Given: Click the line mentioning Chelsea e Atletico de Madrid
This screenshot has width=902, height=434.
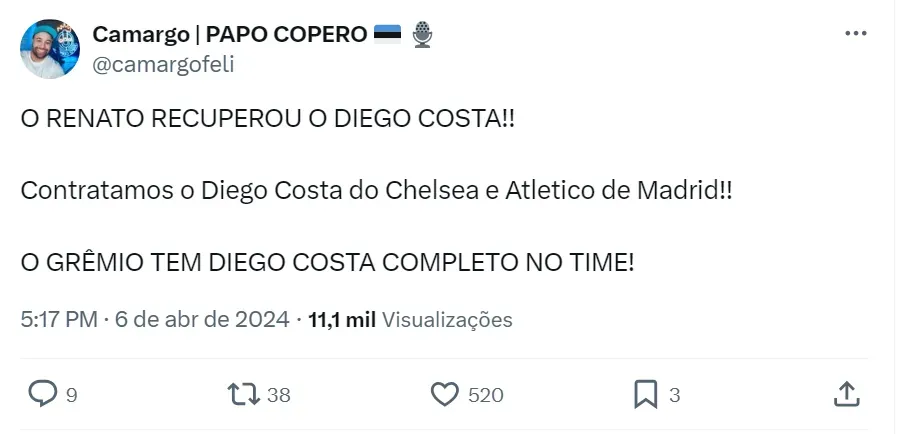Looking at the screenshot, I should coord(376,191).
